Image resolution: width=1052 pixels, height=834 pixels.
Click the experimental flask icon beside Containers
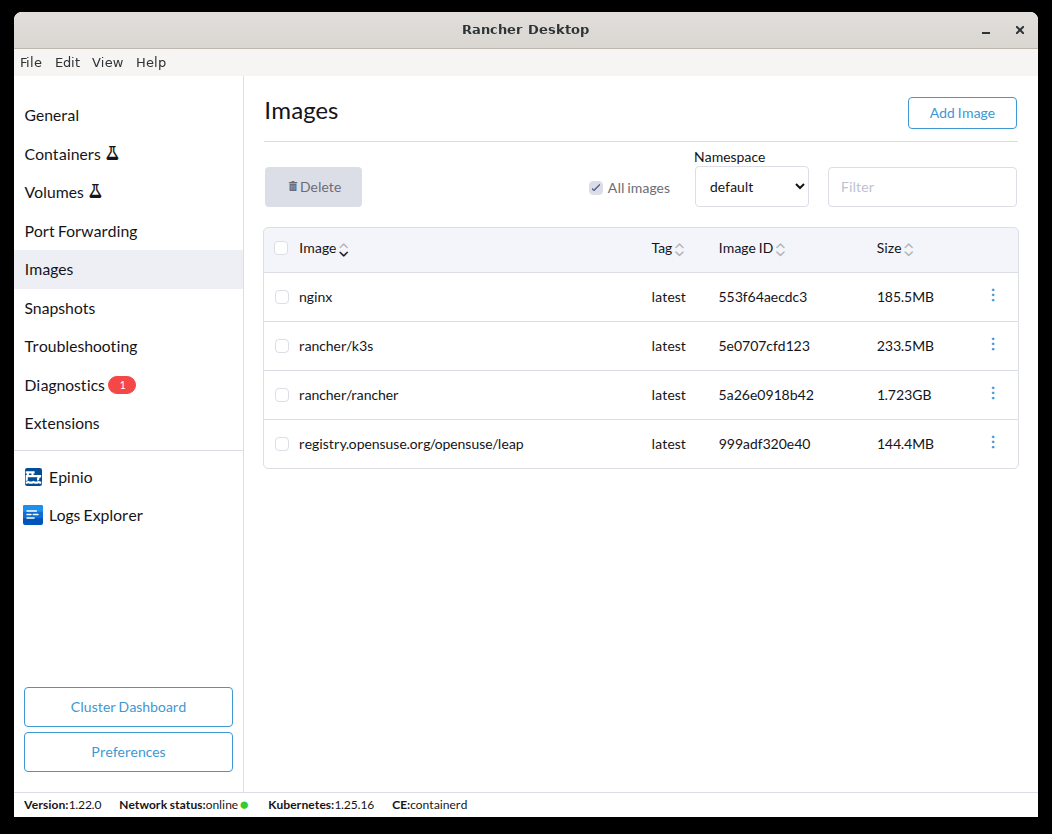[113, 154]
